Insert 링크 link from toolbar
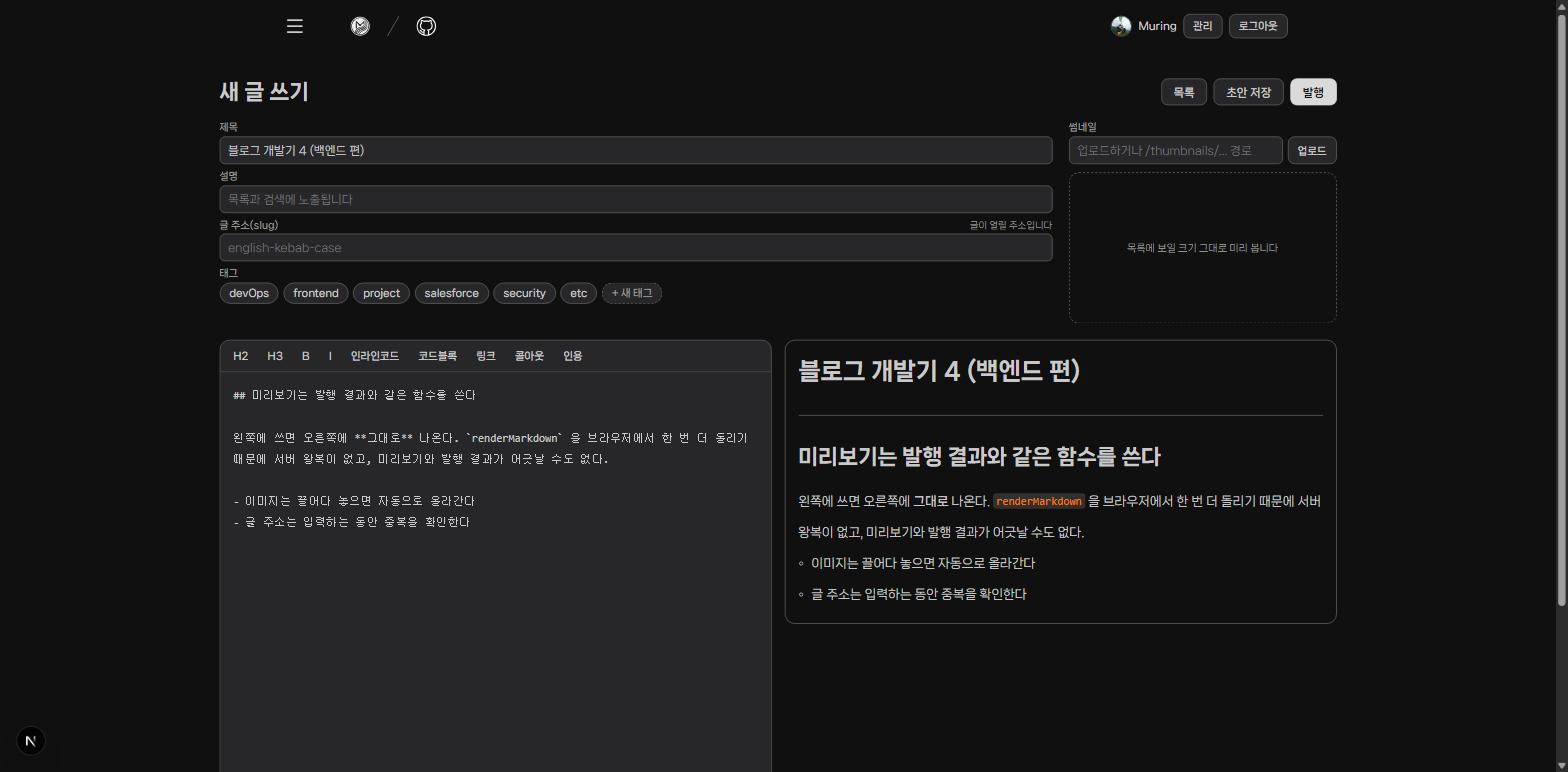Viewport: 1568px width, 772px height. [486, 356]
